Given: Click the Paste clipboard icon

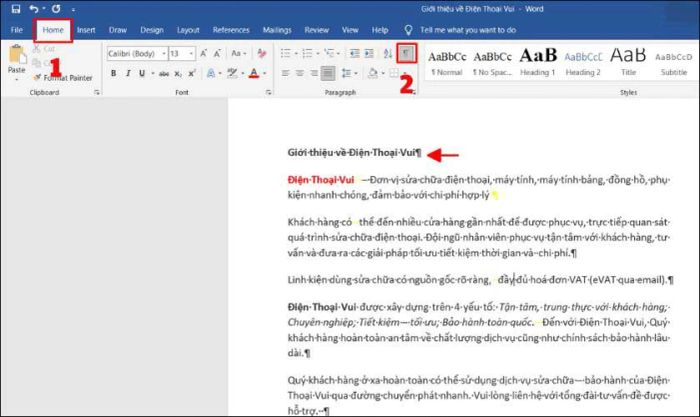Looking at the screenshot, I should [17, 54].
